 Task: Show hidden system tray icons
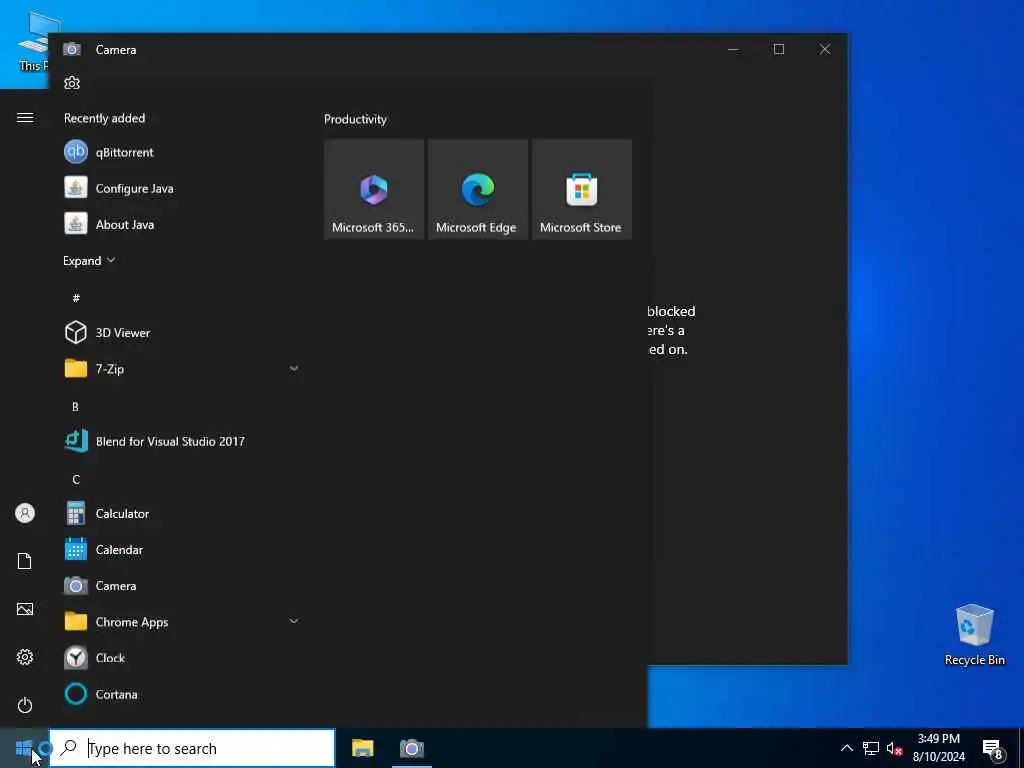click(846, 748)
